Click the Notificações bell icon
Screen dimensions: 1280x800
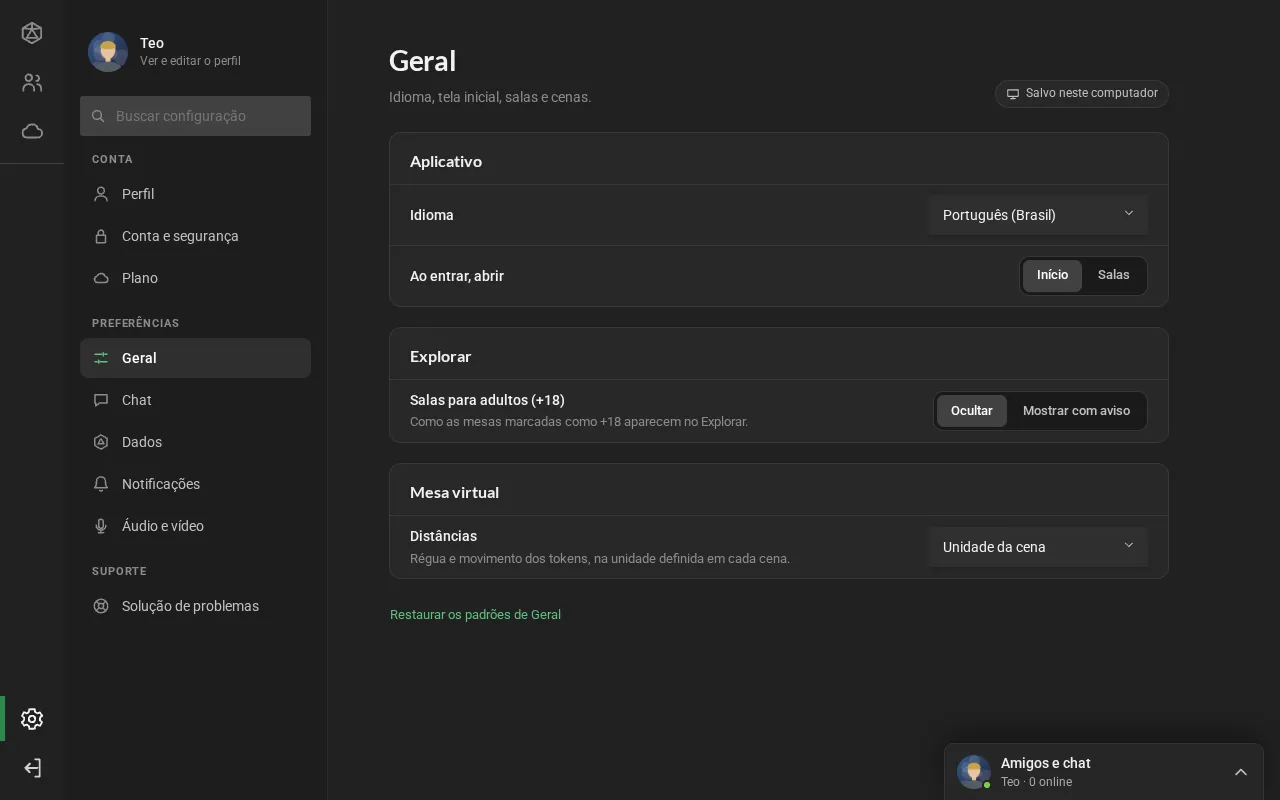(101, 484)
